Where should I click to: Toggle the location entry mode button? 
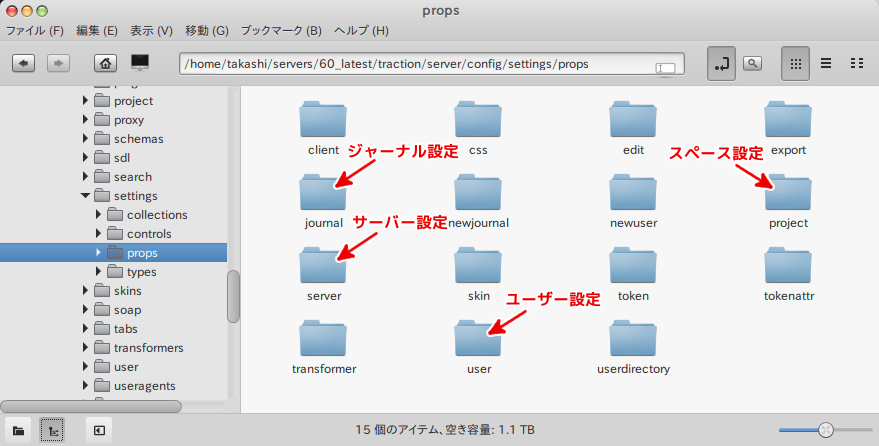point(721,64)
